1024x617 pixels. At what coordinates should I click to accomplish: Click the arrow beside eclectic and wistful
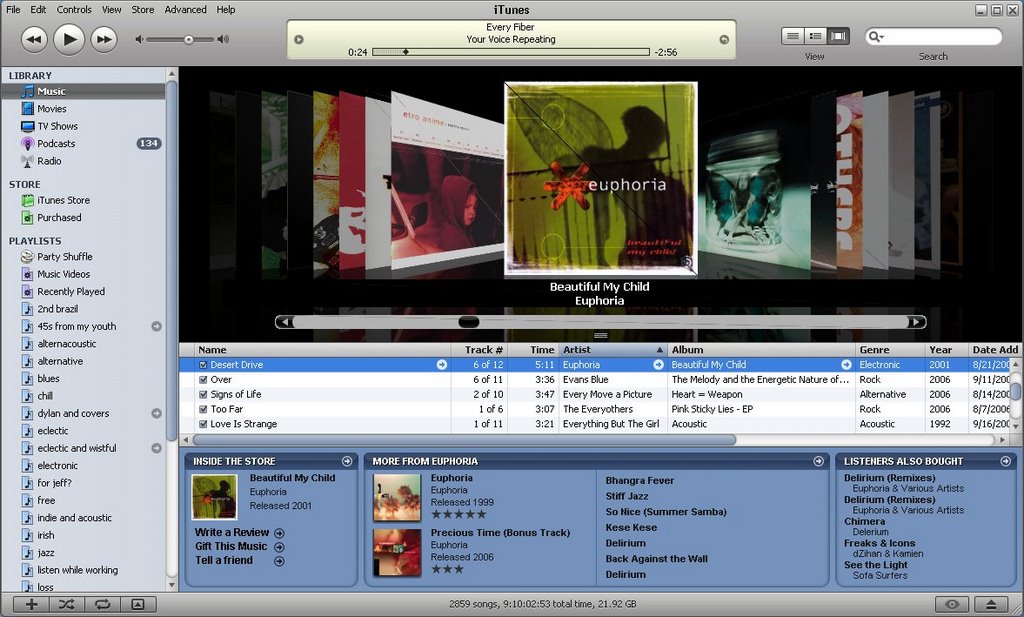click(156, 448)
